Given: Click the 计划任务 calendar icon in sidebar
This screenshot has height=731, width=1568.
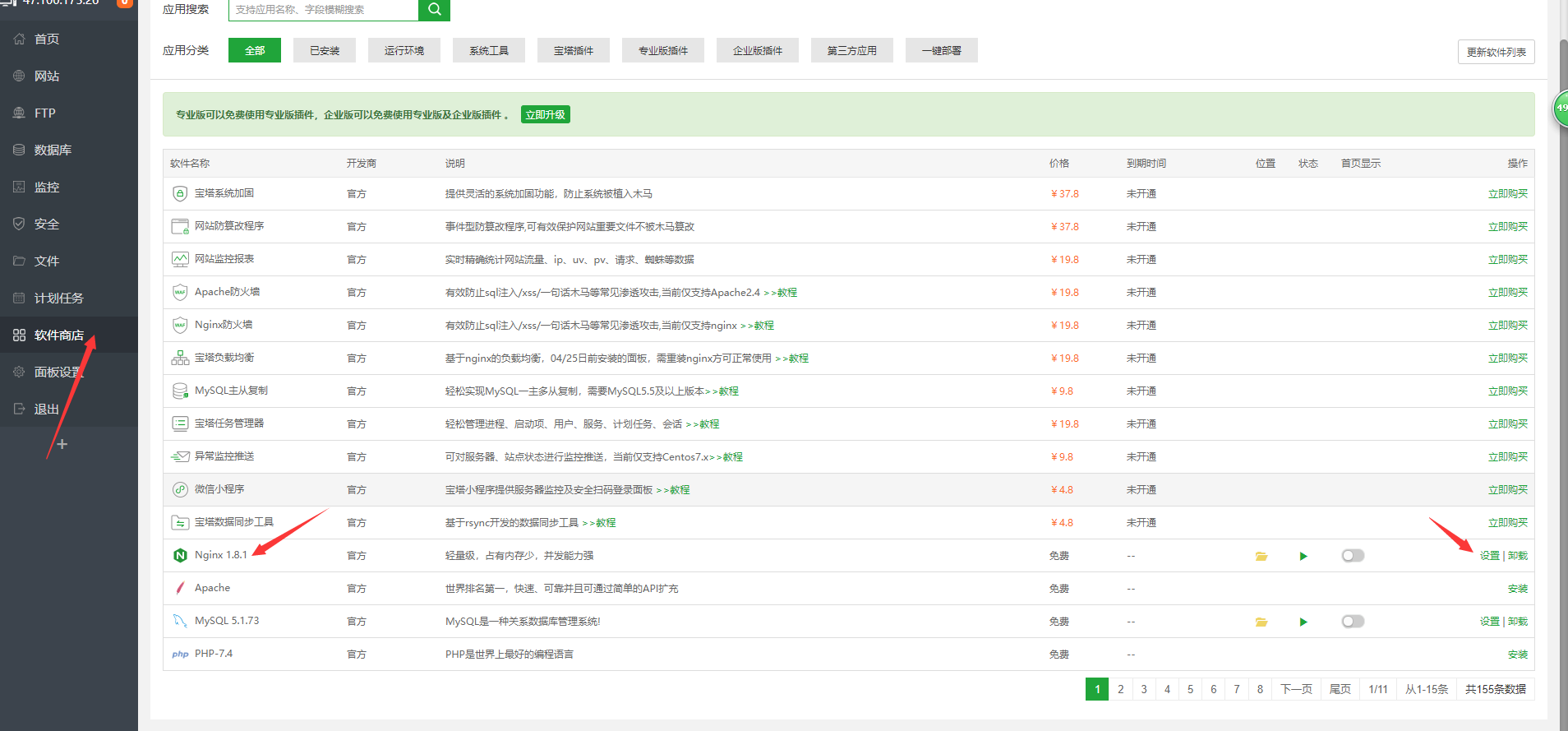Looking at the screenshot, I should click(19, 298).
